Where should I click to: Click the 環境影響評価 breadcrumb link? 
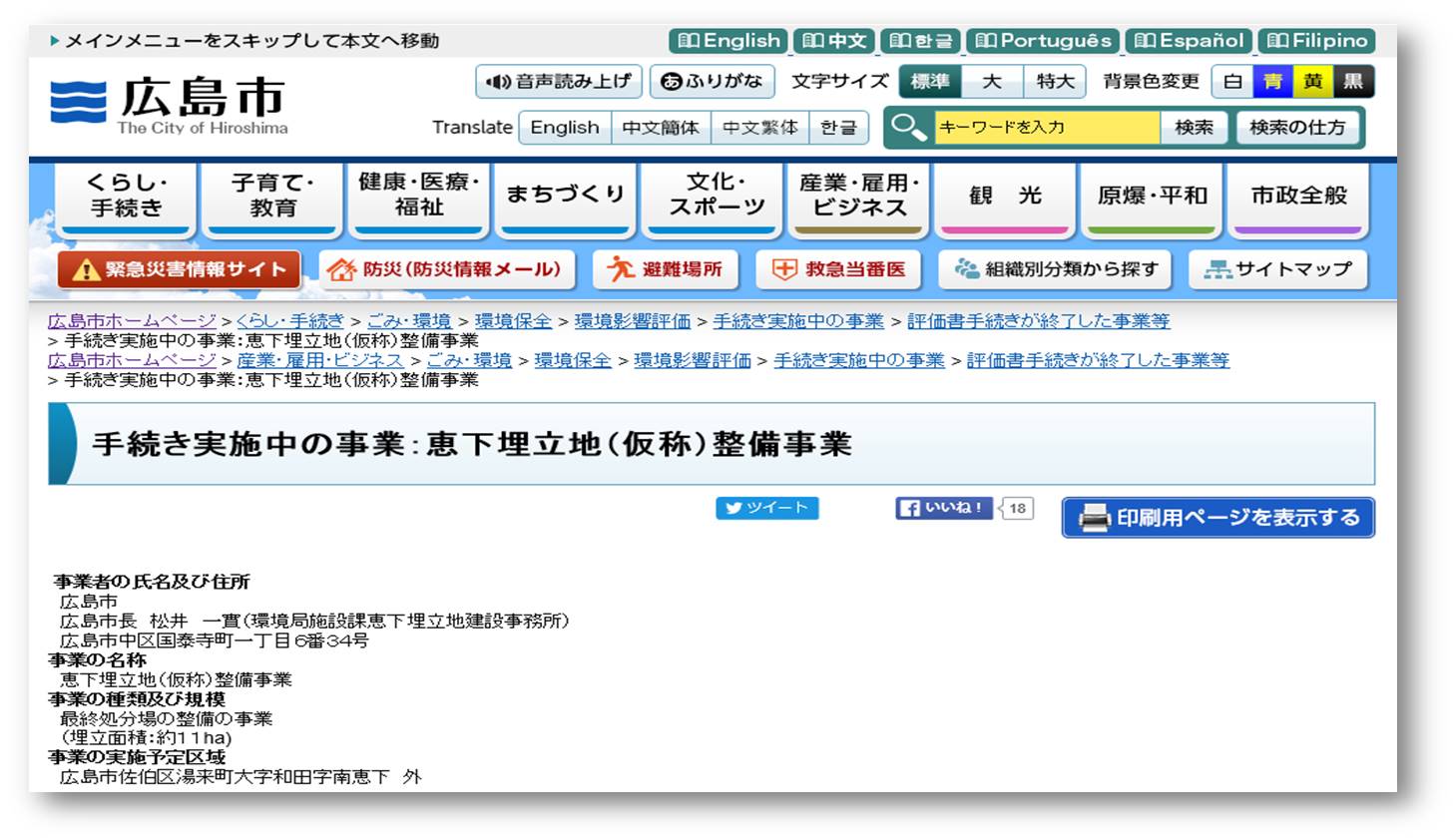632,321
